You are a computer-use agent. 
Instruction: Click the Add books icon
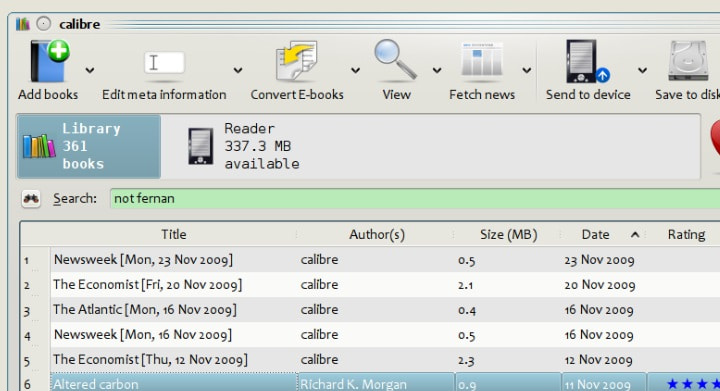point(50,61)
